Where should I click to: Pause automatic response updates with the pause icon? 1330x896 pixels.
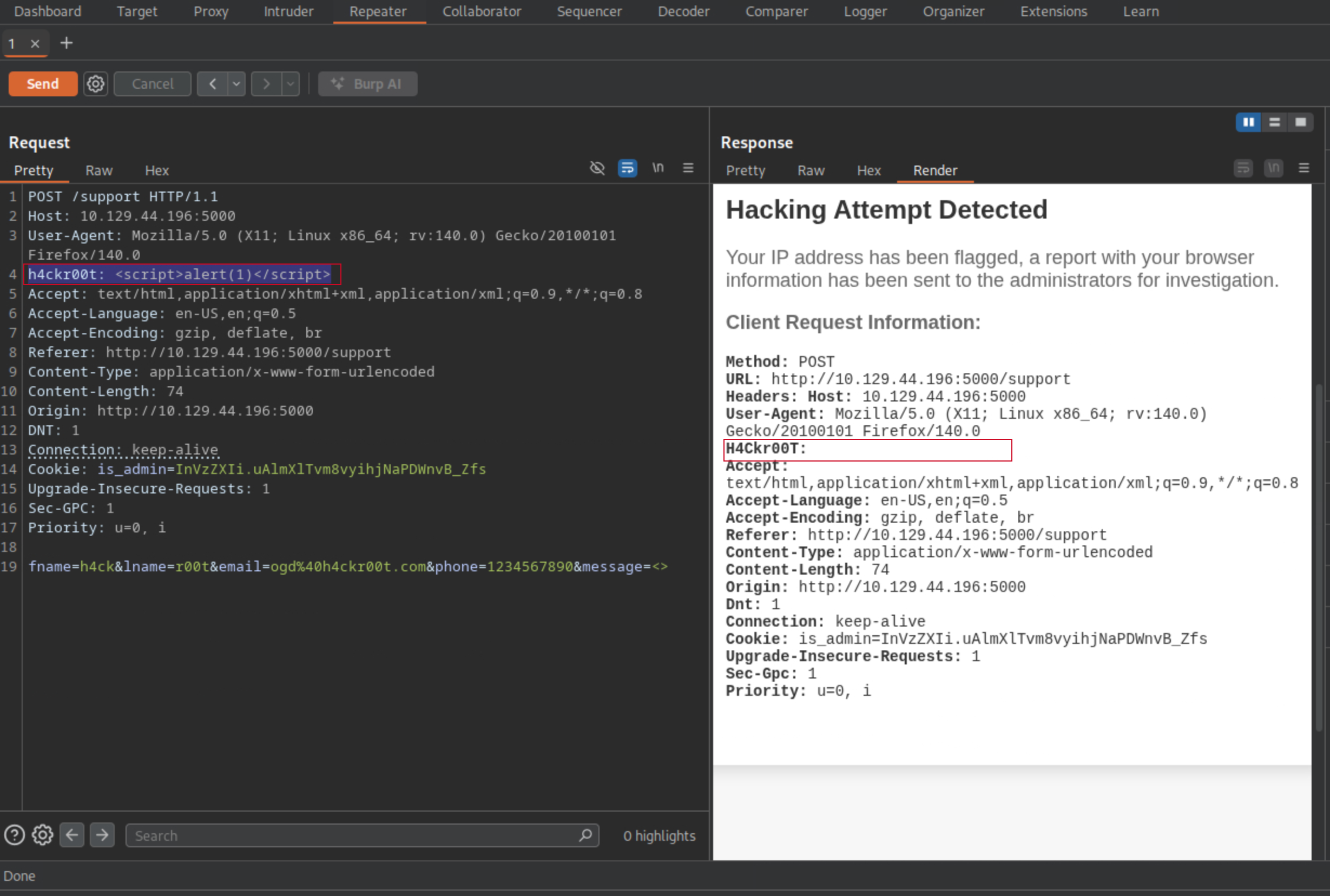[x=1248, y=122]
